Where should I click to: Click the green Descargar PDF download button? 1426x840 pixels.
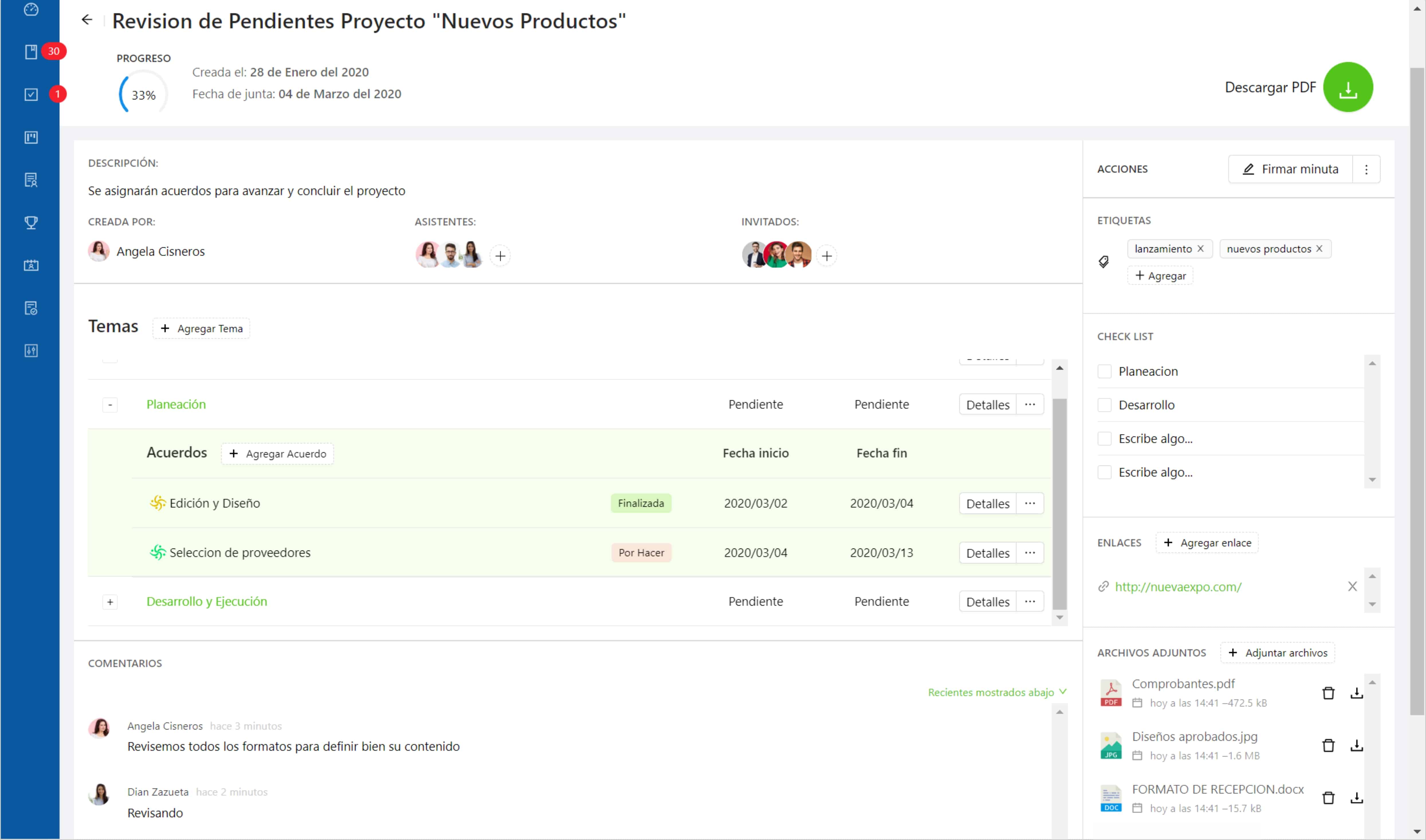[x=1347, y=87]
